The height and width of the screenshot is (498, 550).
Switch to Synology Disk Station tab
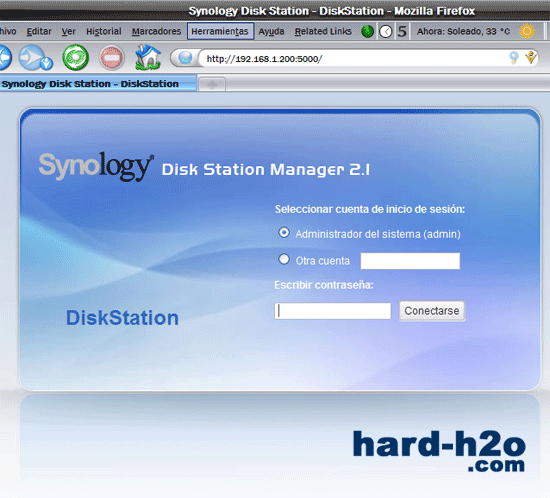pos(98,84)
